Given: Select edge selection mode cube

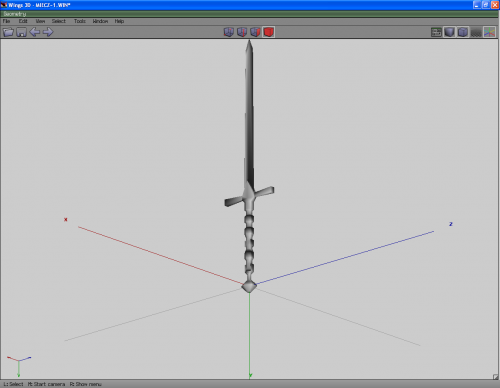Looking at the screenshot, I should point(242,32).
